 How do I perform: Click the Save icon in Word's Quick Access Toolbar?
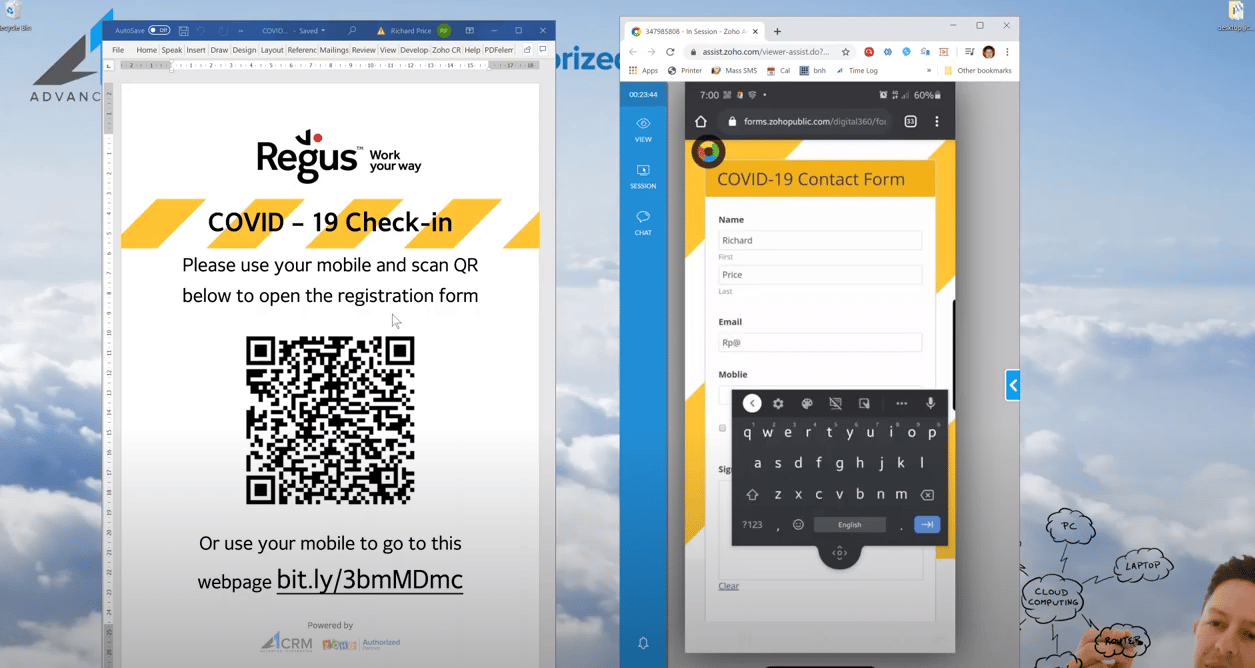[x=182, y=30]
